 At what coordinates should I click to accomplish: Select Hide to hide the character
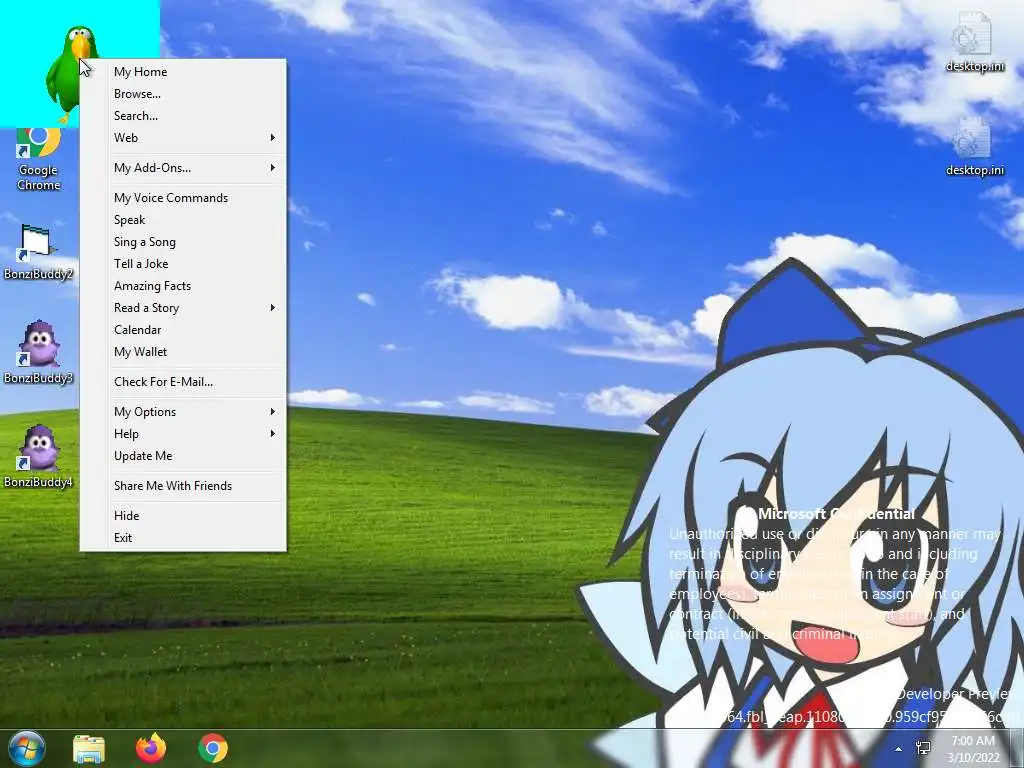click(x=183, y=516)
